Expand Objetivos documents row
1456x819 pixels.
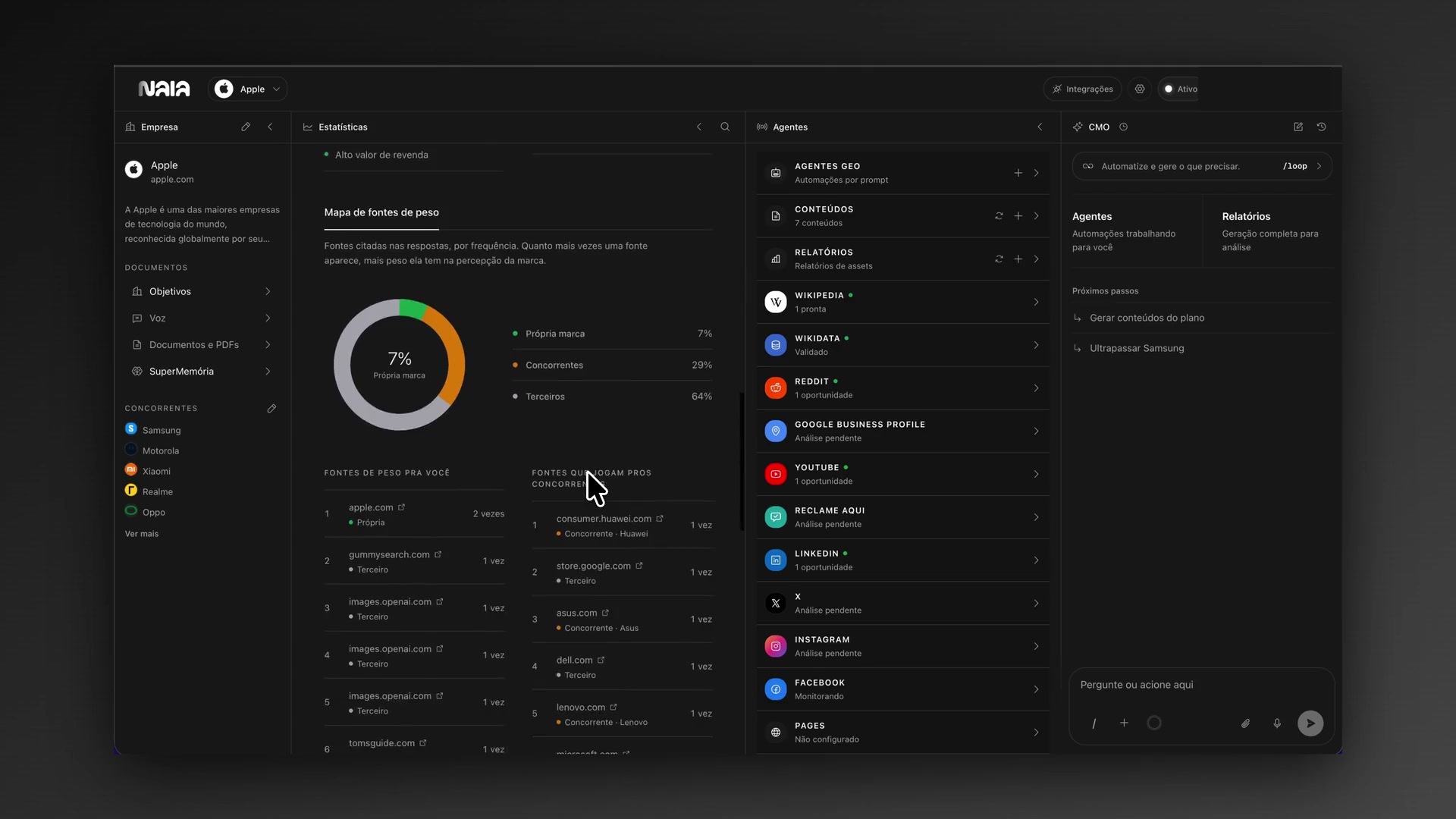coord(202,291)
